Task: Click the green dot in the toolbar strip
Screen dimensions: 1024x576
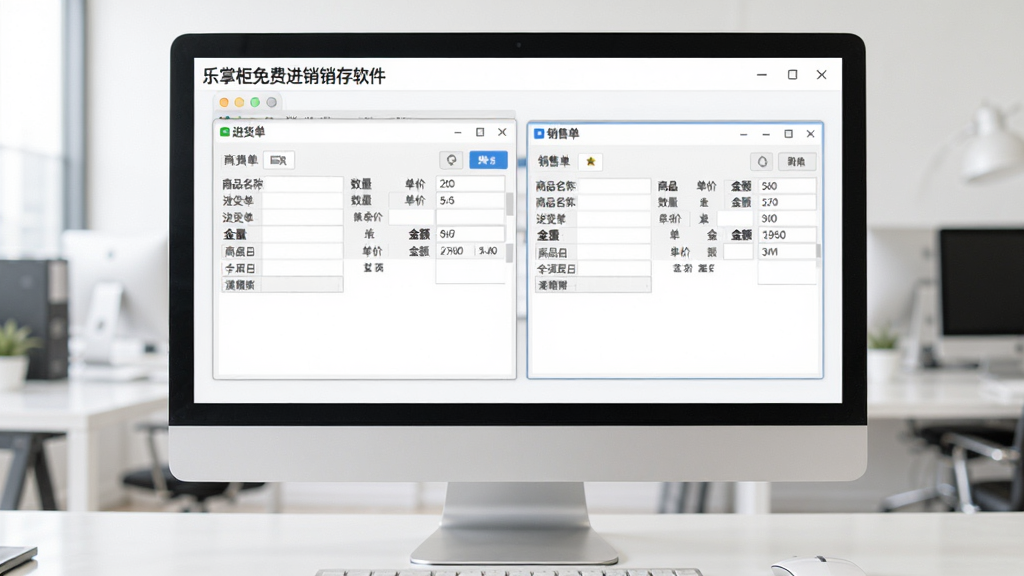Action: [x=255, y=103]
